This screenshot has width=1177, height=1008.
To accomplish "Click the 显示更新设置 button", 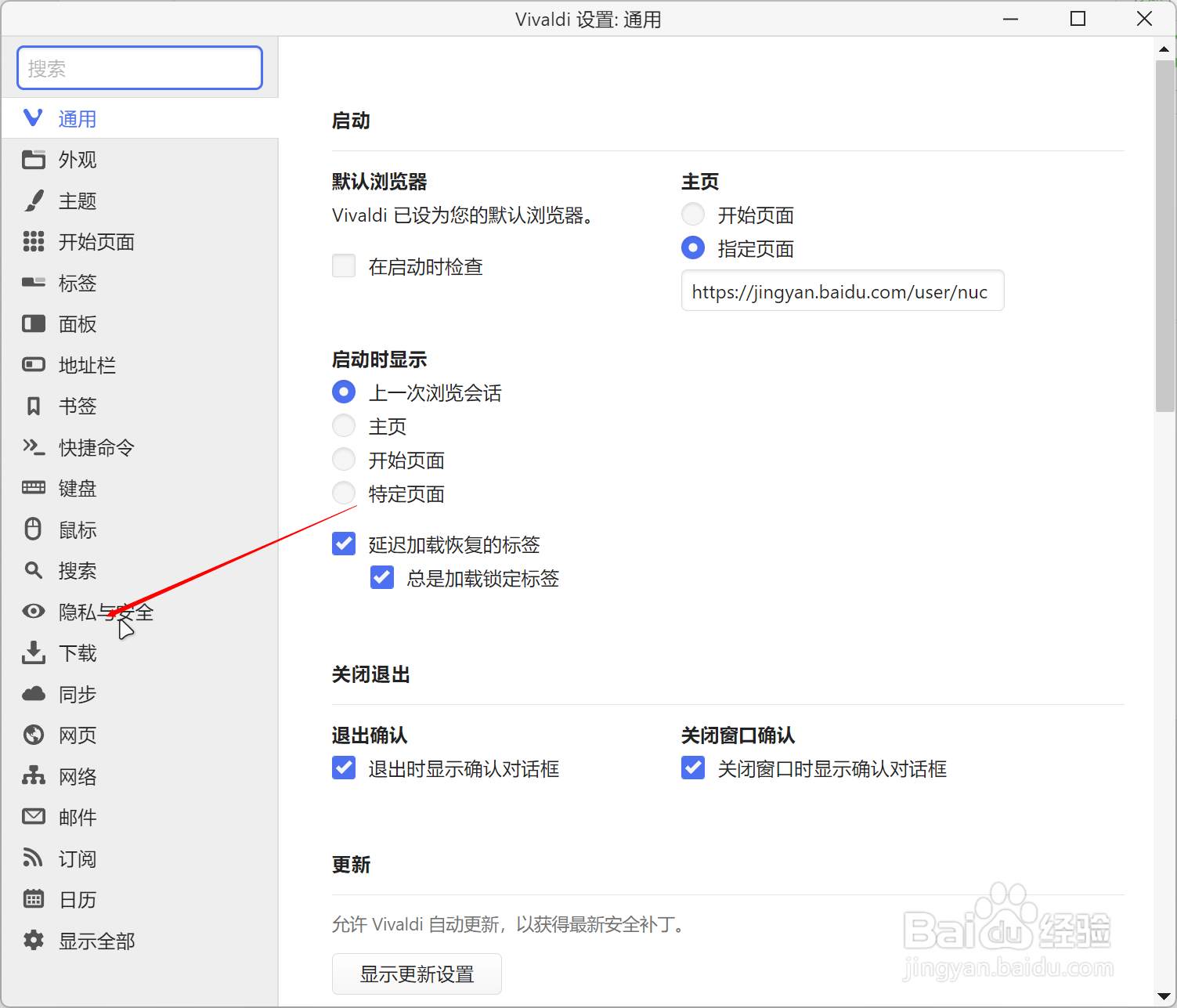I will (417, 974).
